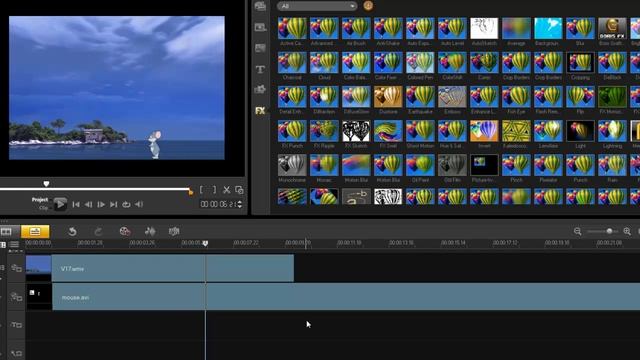
Task: Select the Kaleidoscope filter thumbnail
Action: (x=516, y=131)
